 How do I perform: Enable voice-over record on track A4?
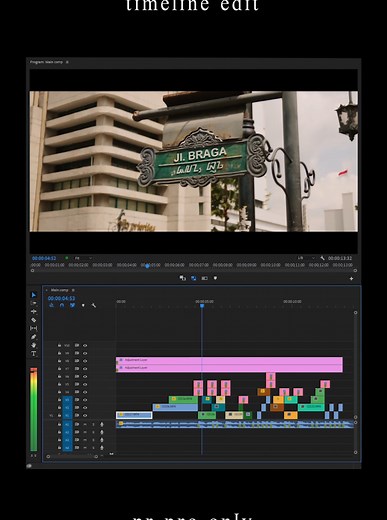click(102, 448)
